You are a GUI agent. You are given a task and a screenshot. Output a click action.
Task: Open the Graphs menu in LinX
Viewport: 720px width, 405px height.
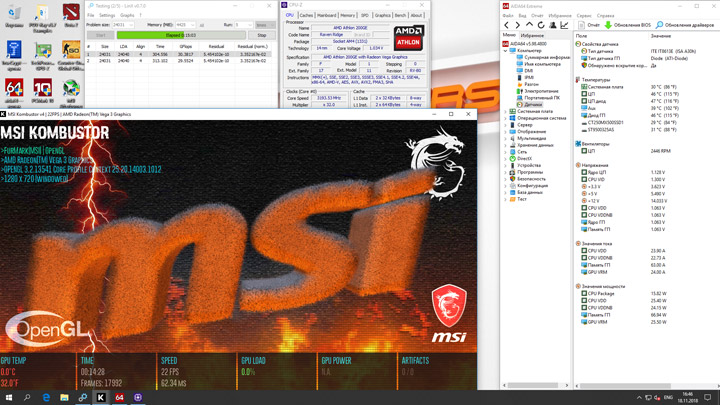point(127,15)
